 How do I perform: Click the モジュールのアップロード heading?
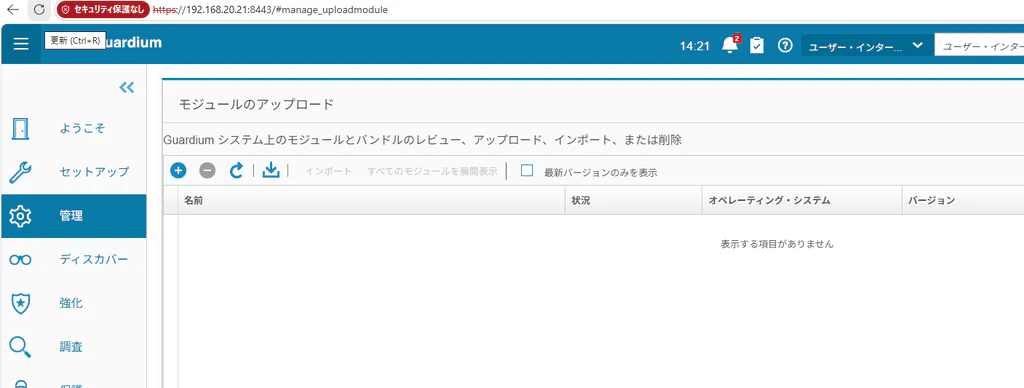[256, 104]
